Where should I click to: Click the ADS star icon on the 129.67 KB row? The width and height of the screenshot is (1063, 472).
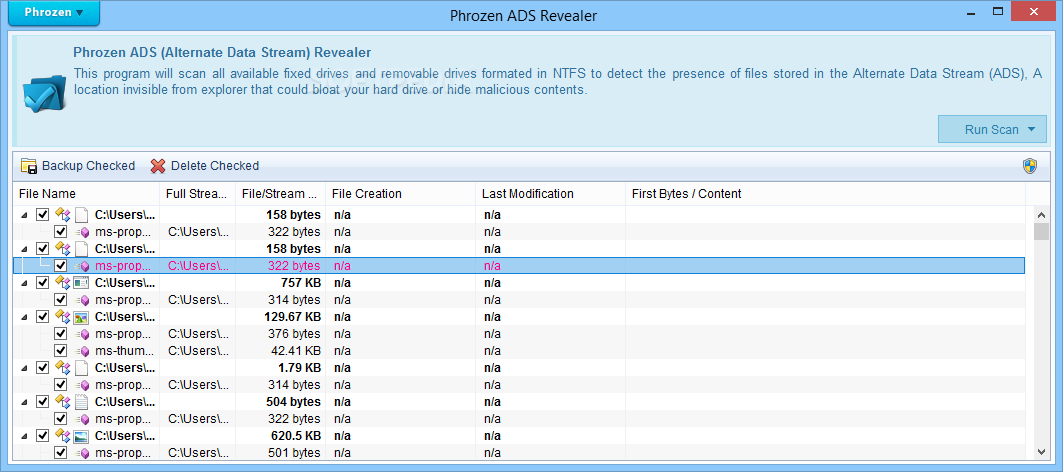click(63, 317)
